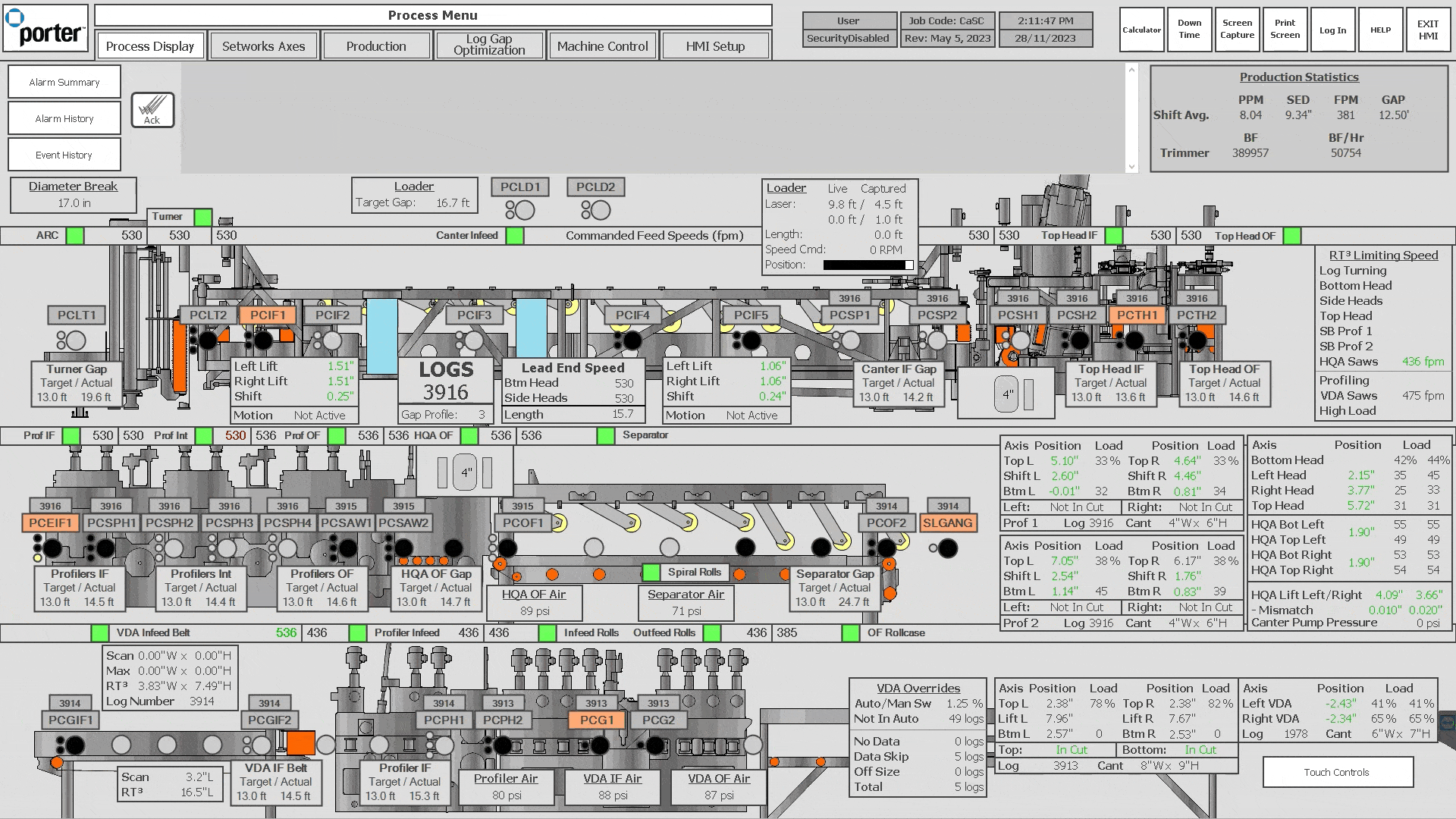Image resolution: width=1456 pixels, height=819 pixels.
Task: Select the highlighted SLGANG label
Action: click(948, 522)
